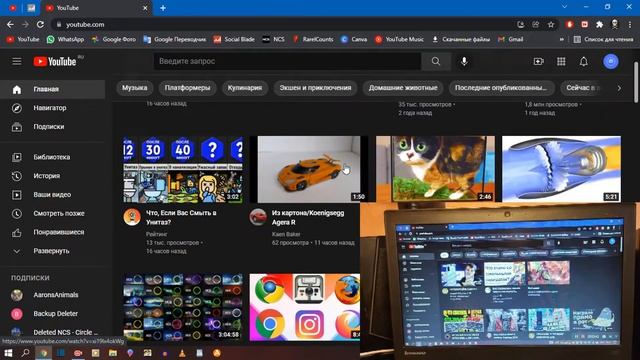The image size is (640, 360).
Task: Expand the sidebar with Развернуть
Action: (x=52, y=251)
